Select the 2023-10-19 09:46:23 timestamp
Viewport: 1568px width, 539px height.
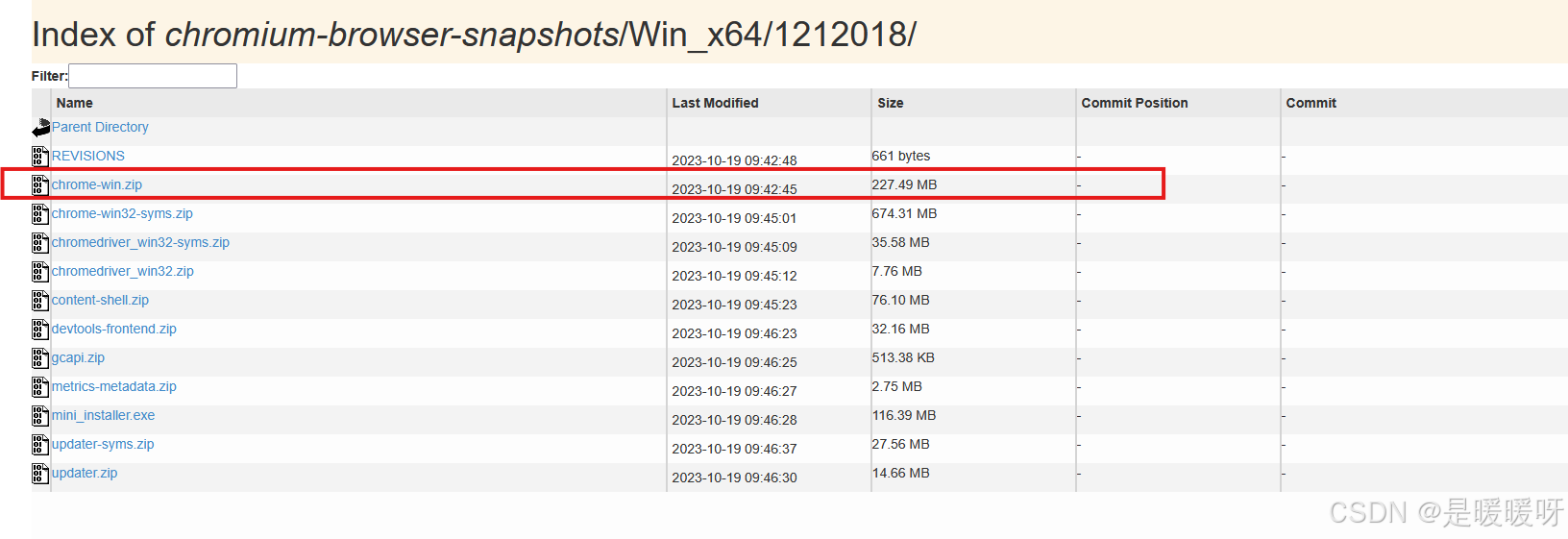(734, 333)
